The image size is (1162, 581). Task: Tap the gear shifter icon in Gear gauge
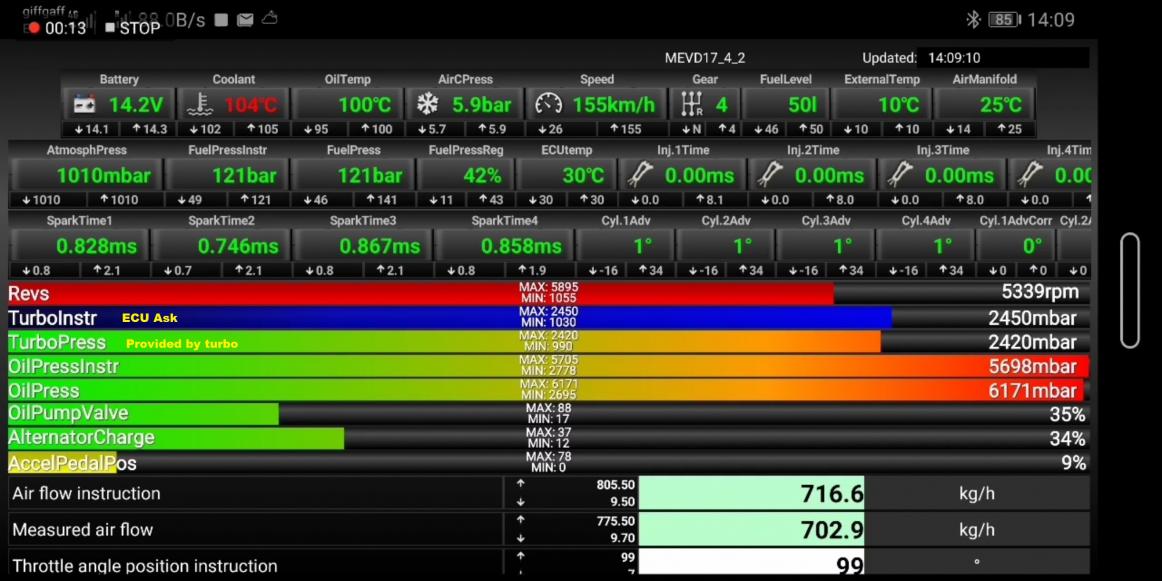tap(690, 104)
